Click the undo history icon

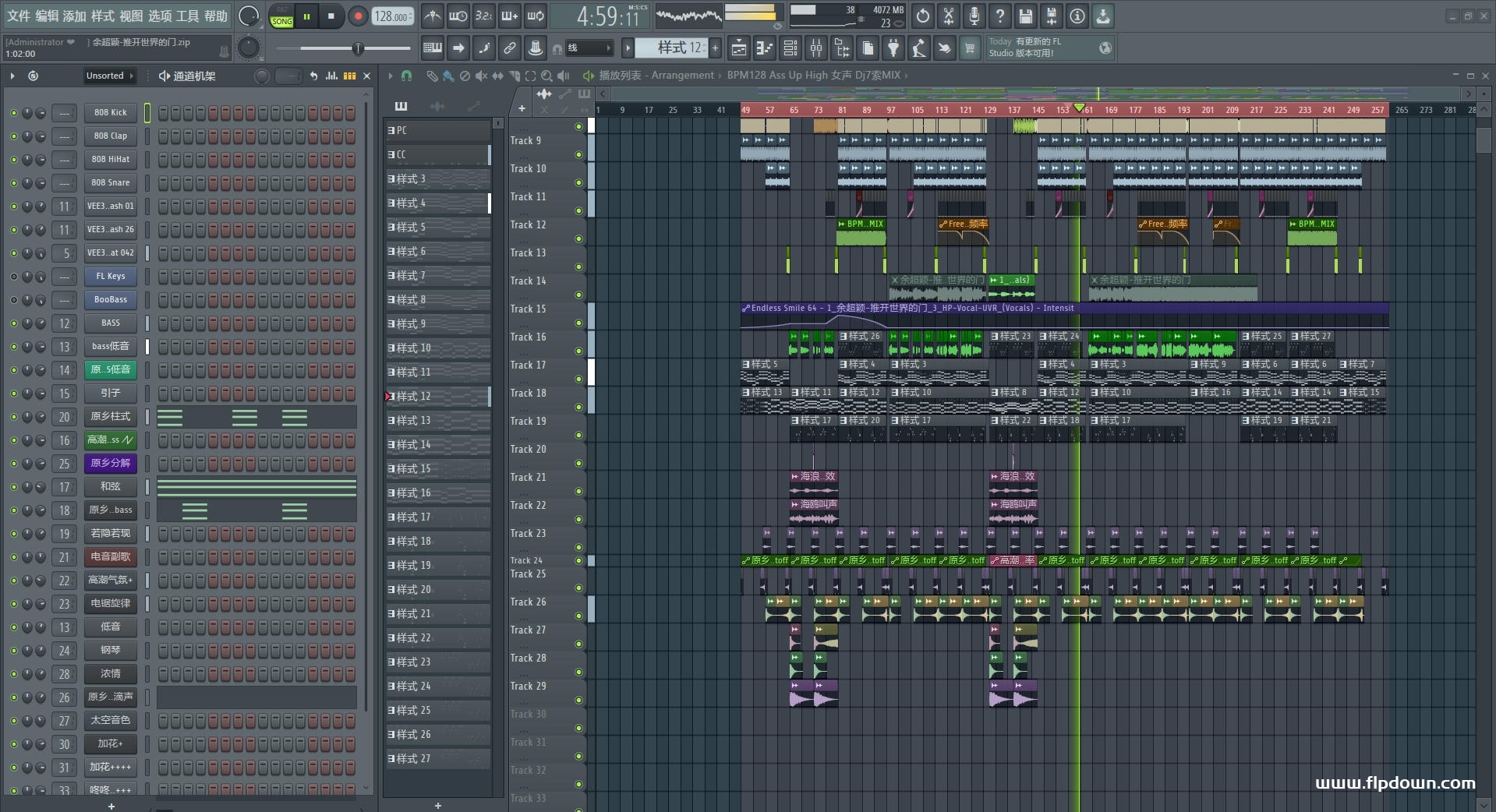coord(922,16)
